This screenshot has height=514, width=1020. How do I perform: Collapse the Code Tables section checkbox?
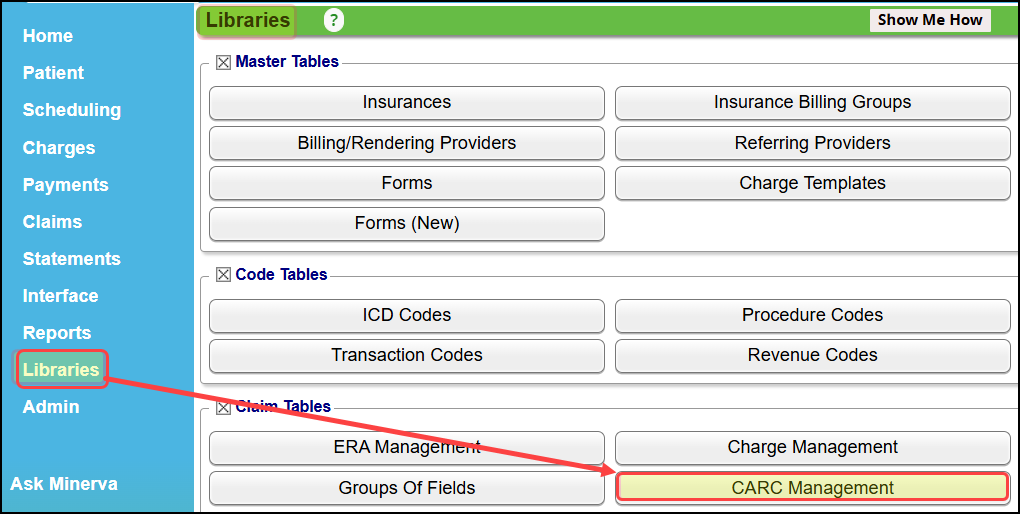coord(224,275)
